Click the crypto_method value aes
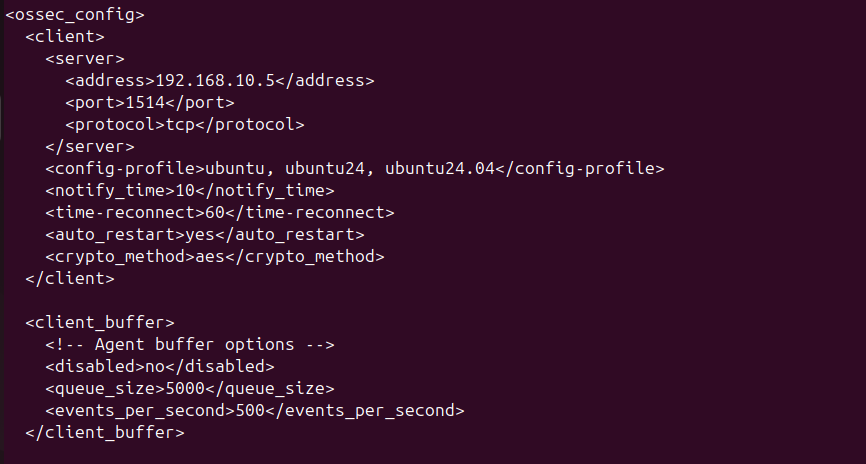Screen dimensions: 866x464 [210, 256]
